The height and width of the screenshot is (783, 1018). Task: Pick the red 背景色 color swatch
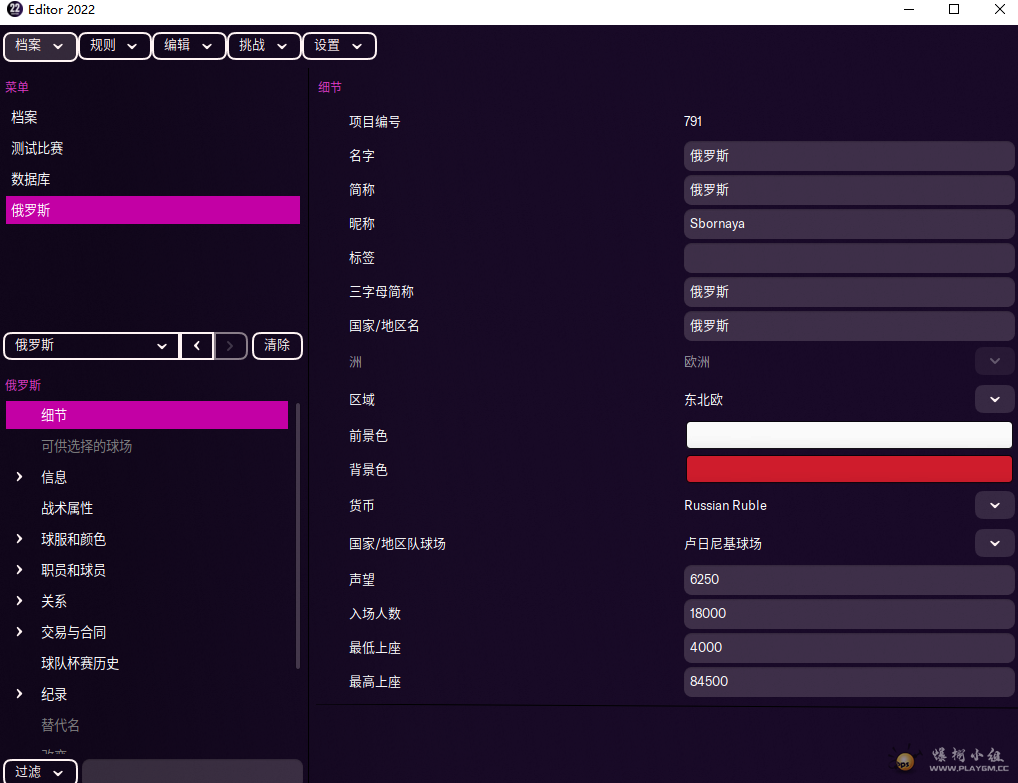(849, 469)
